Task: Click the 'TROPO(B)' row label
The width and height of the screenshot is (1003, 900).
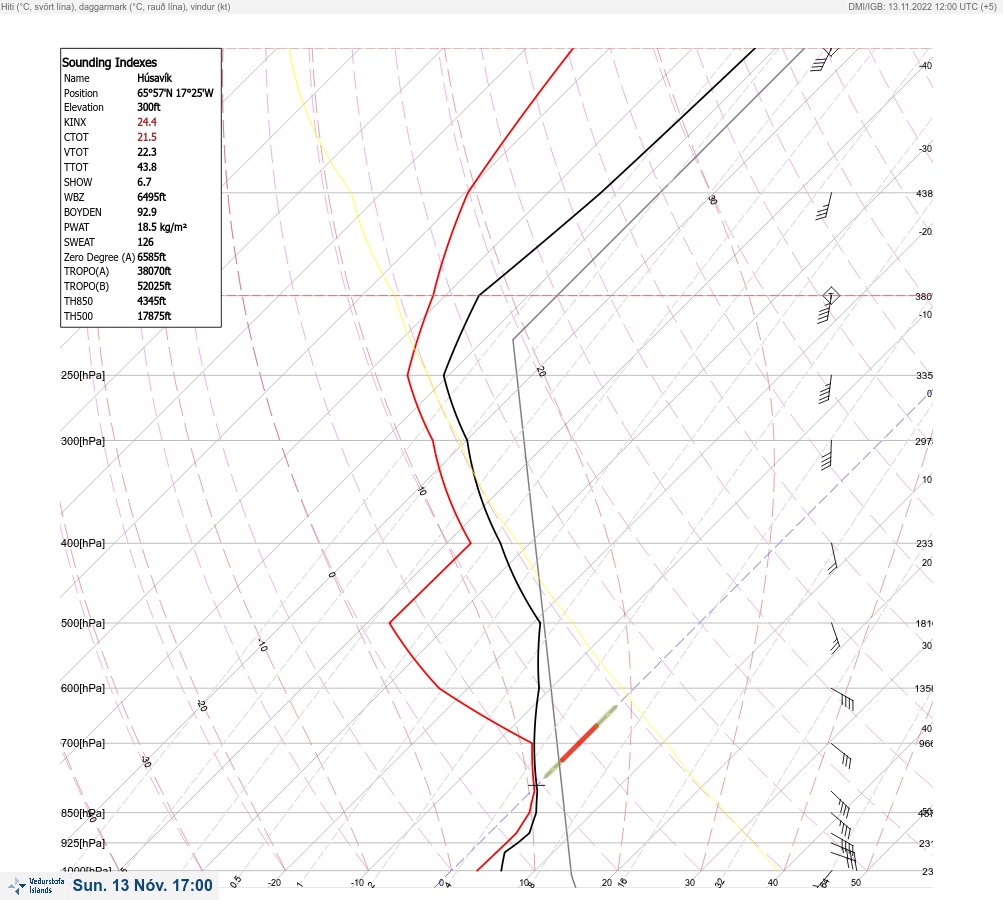Action: (x=86, y=286)
